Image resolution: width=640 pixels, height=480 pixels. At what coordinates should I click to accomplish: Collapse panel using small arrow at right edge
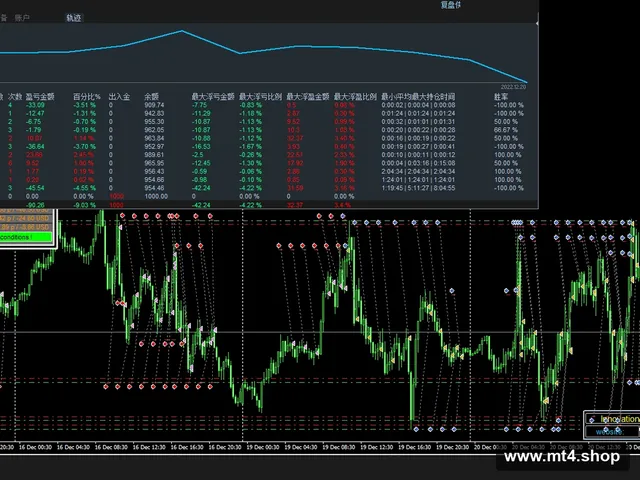(537, 23)
